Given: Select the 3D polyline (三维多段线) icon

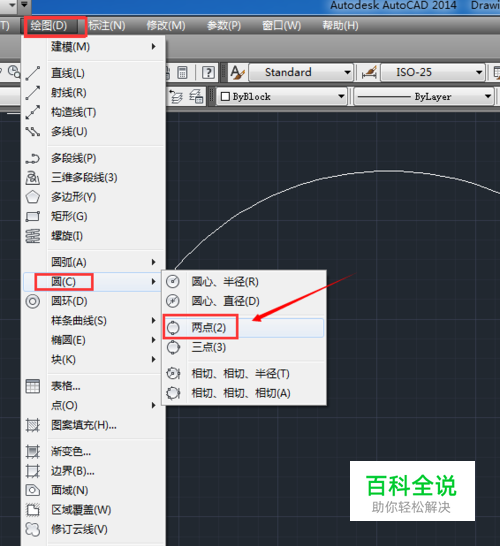Looking at the screenshot, I should click(x=33, y=178).
